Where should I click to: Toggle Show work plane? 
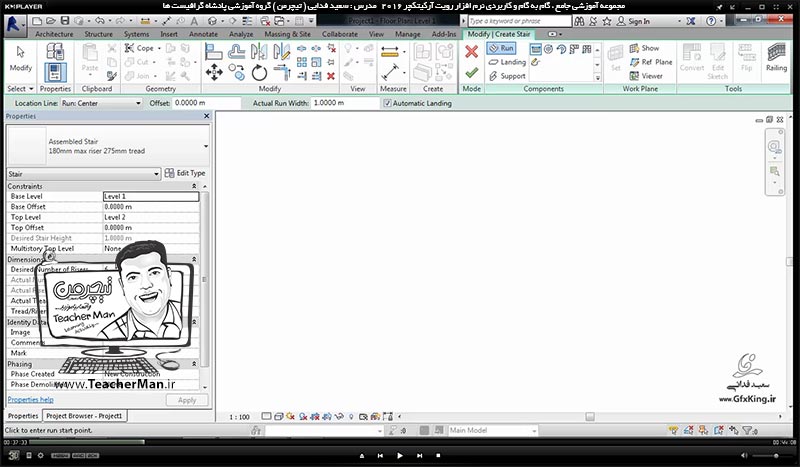point(644,48)
